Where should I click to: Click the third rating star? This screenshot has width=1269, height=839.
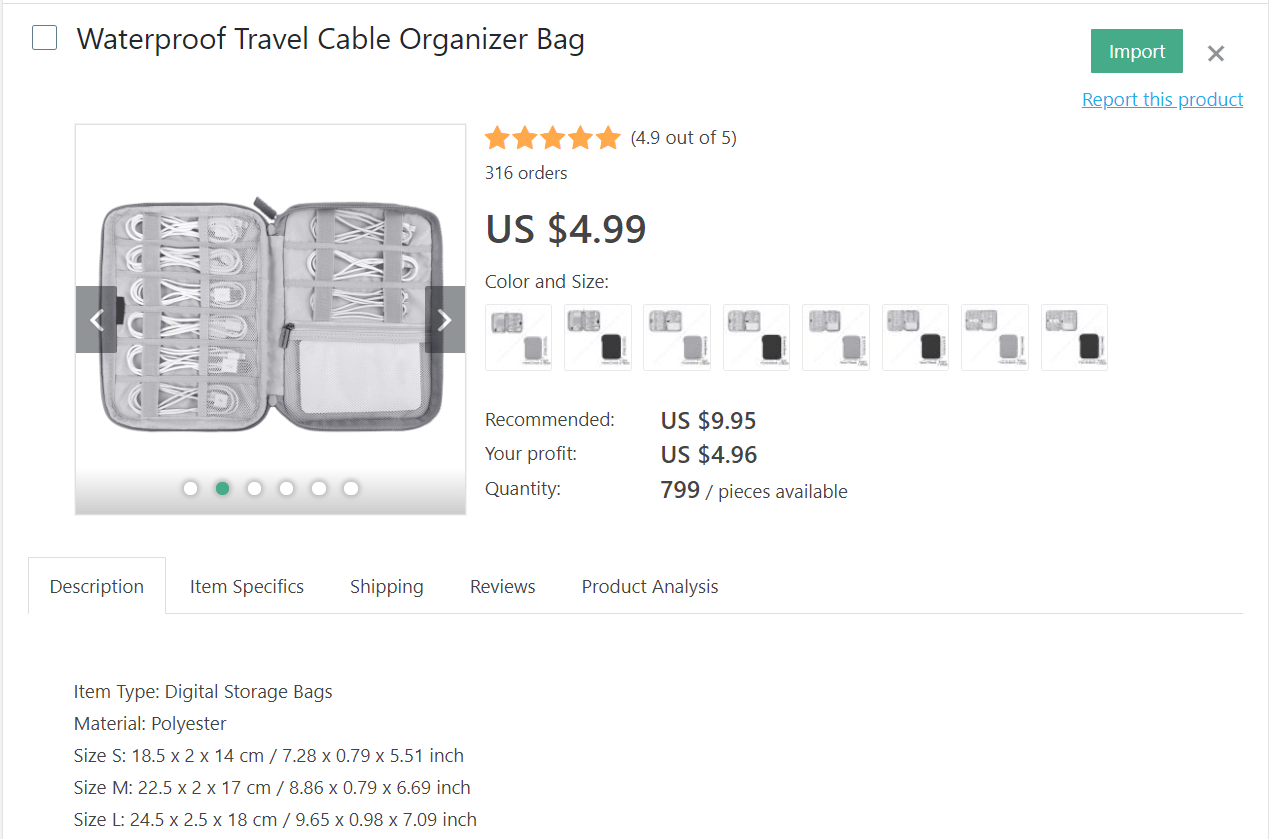(552, 137)
